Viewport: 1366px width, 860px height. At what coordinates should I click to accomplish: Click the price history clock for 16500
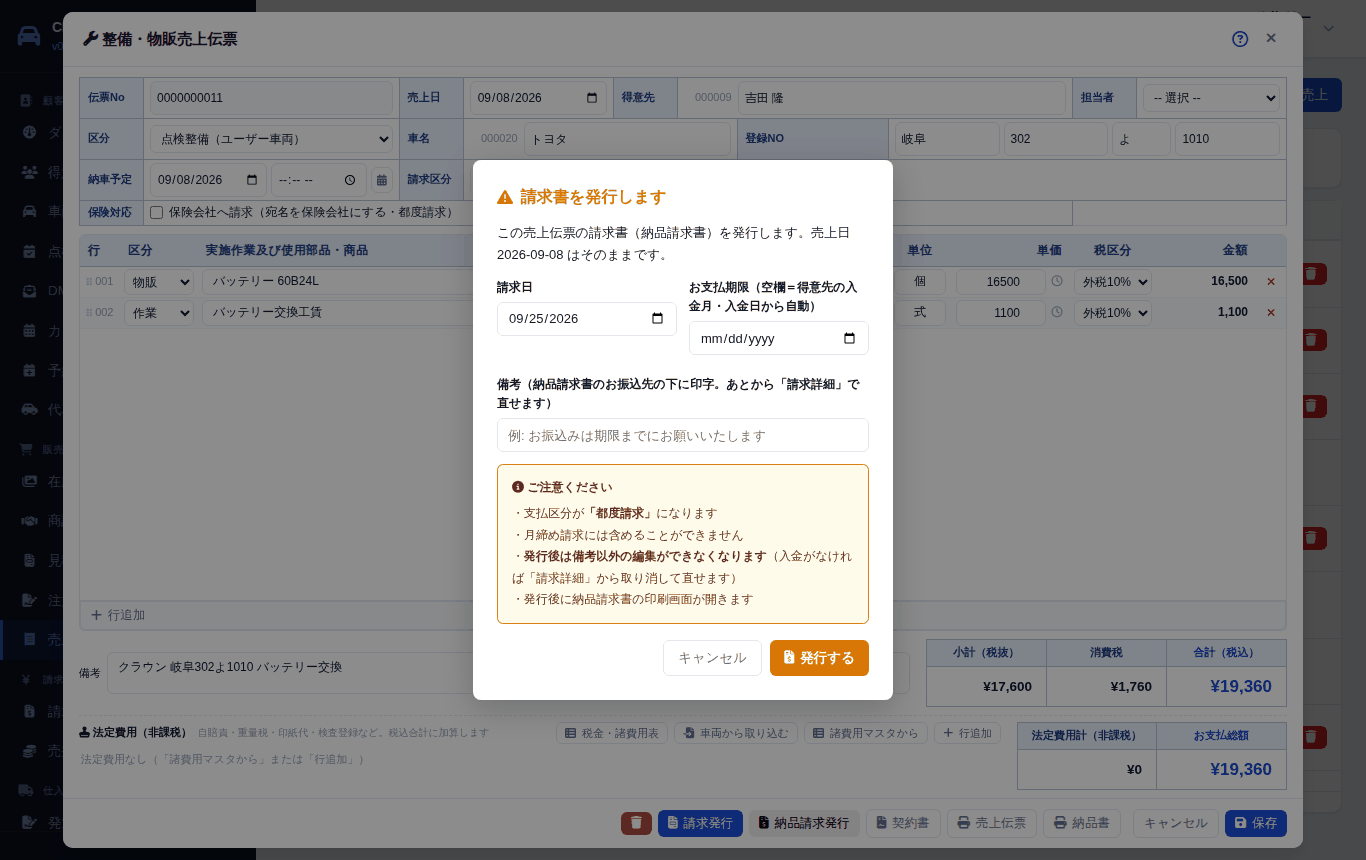tap(1057, 282)
